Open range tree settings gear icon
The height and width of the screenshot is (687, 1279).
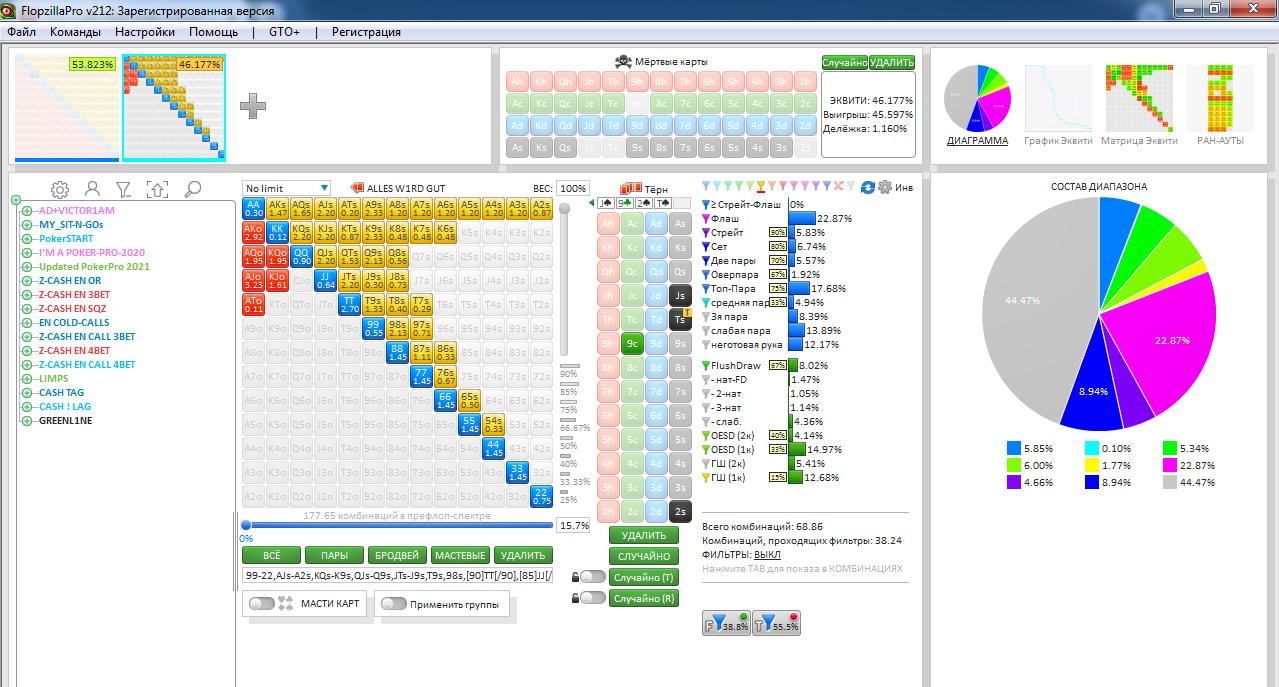[x=60, y=189]
